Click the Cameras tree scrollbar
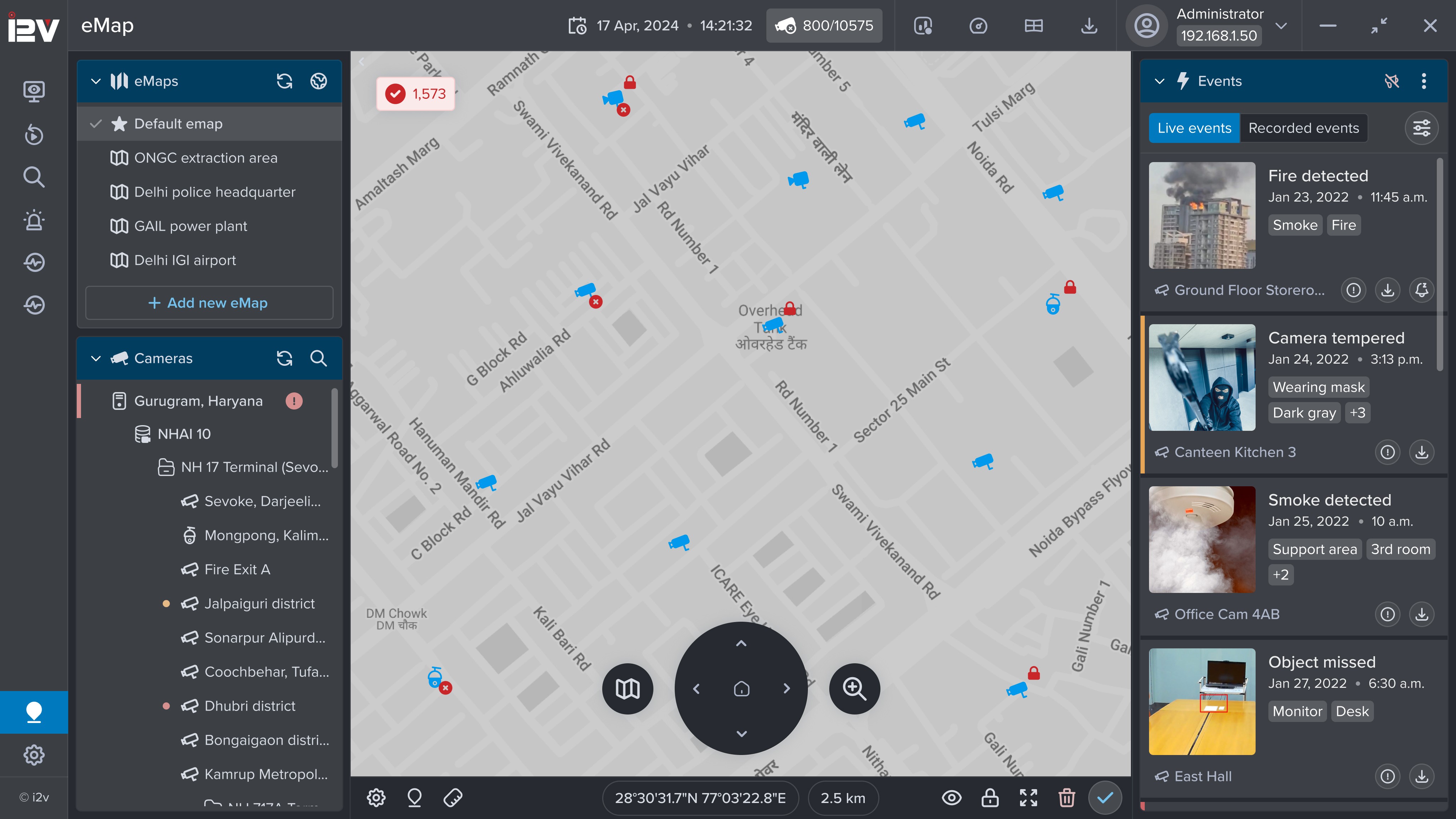The height and width of the screenshot is (819, 1456). point(335,428)
